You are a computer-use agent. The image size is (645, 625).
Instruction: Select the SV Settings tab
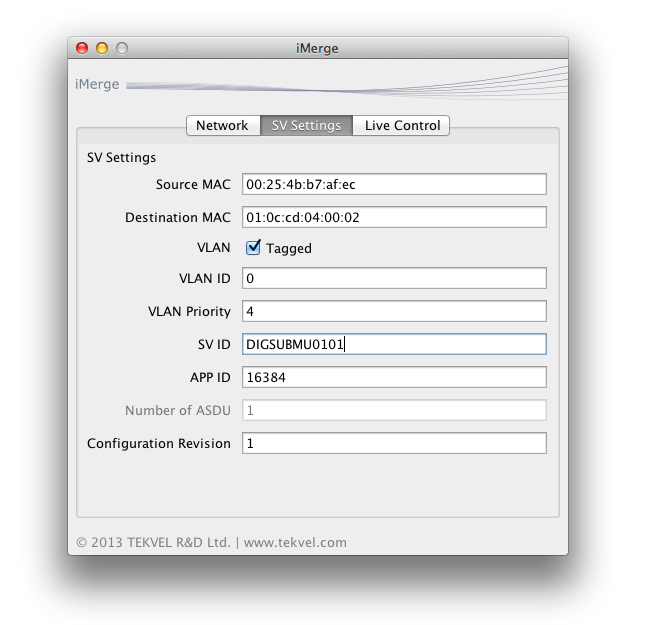point(306,125)
